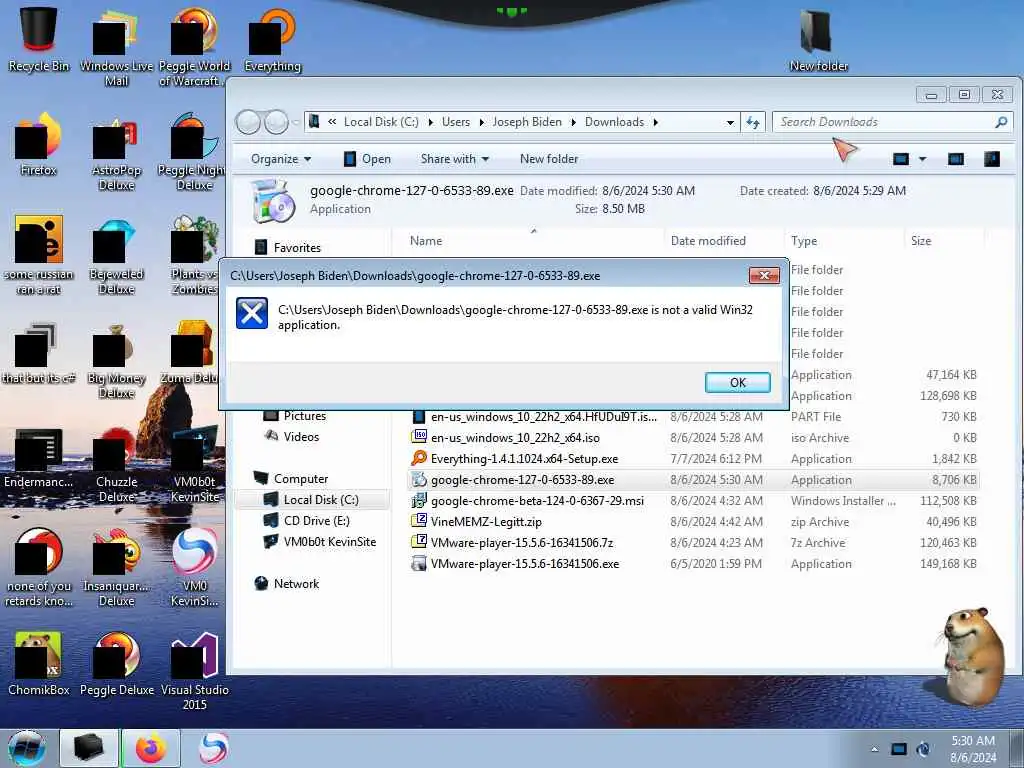Click New folder in Explorer toolbar
The width and height of the screenshot is (1024, 768).
549,159
